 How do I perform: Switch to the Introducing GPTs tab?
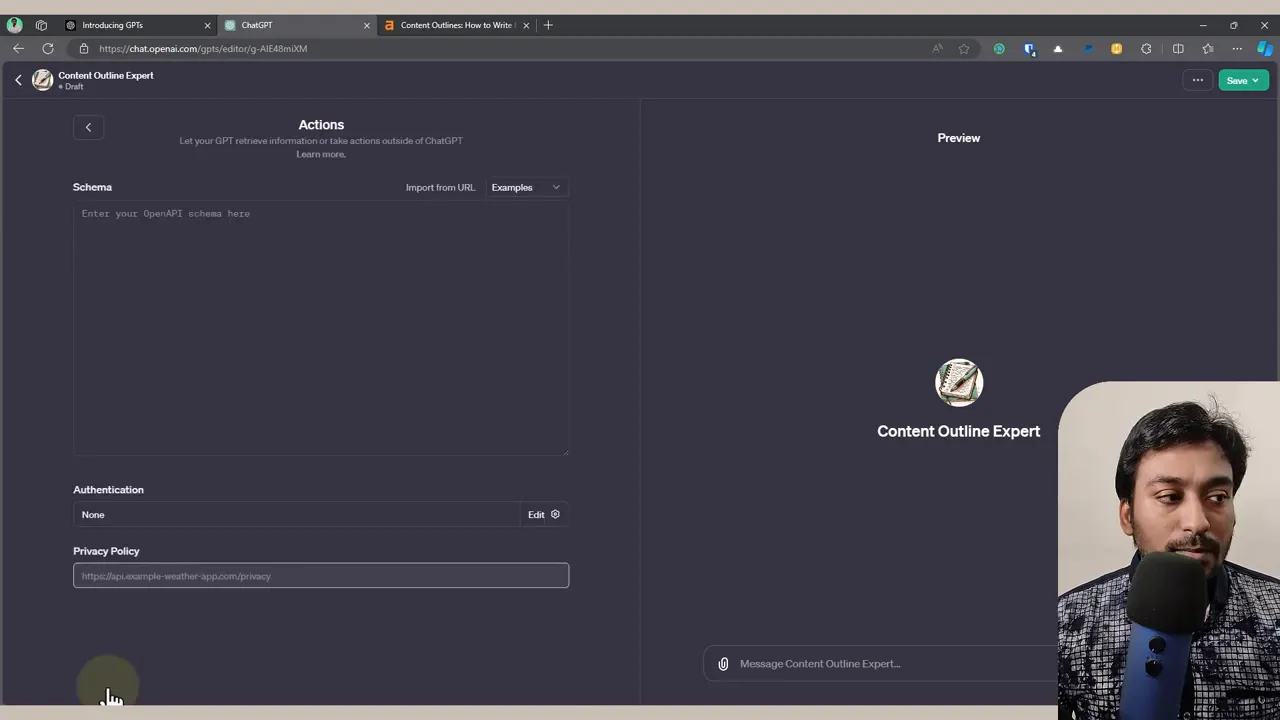pyautogui.click(x=112, y=25)
